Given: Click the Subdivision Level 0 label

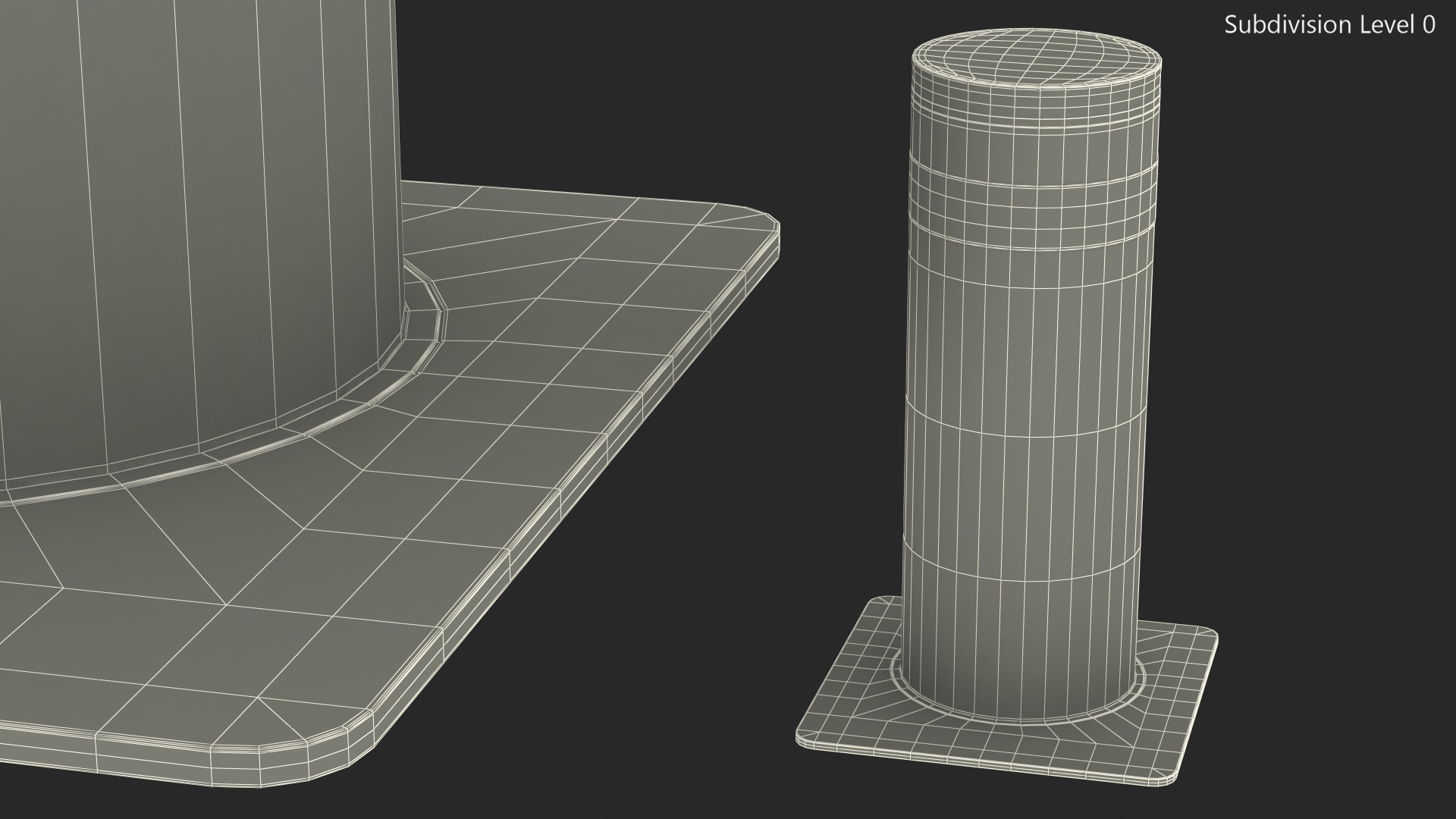Looking at the screenshot, I should click(1329, 25).
